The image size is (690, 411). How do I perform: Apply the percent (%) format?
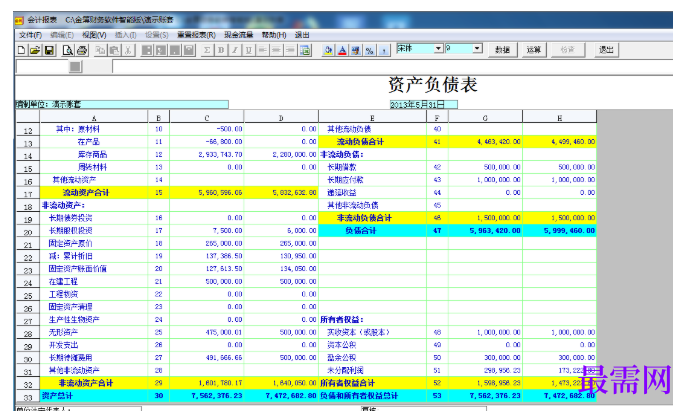pos(370,50)
